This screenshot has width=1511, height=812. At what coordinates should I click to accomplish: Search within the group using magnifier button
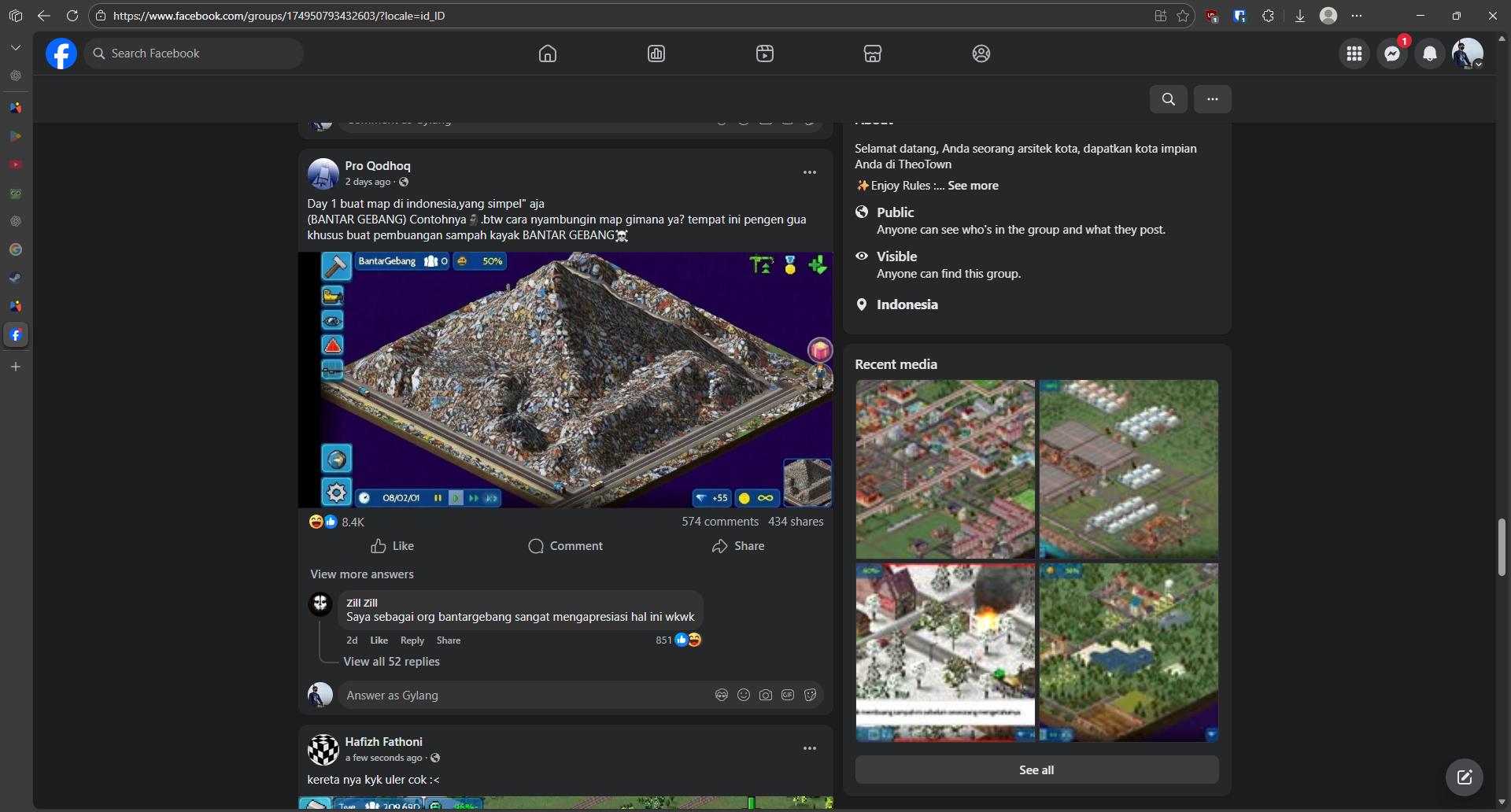coord(1168,99)
